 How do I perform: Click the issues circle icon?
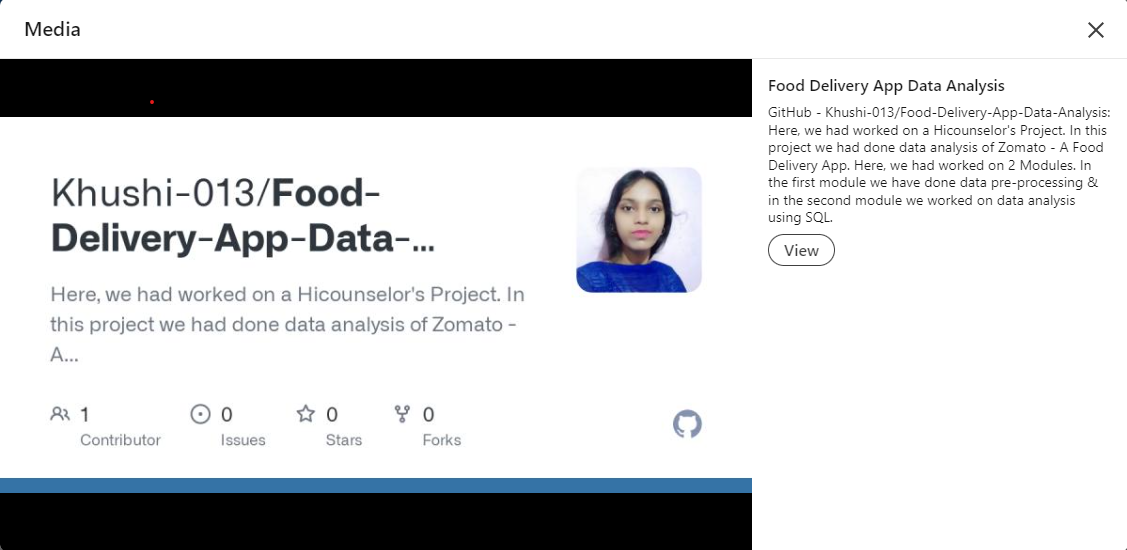pyautogui.click(x=201, y=414)
